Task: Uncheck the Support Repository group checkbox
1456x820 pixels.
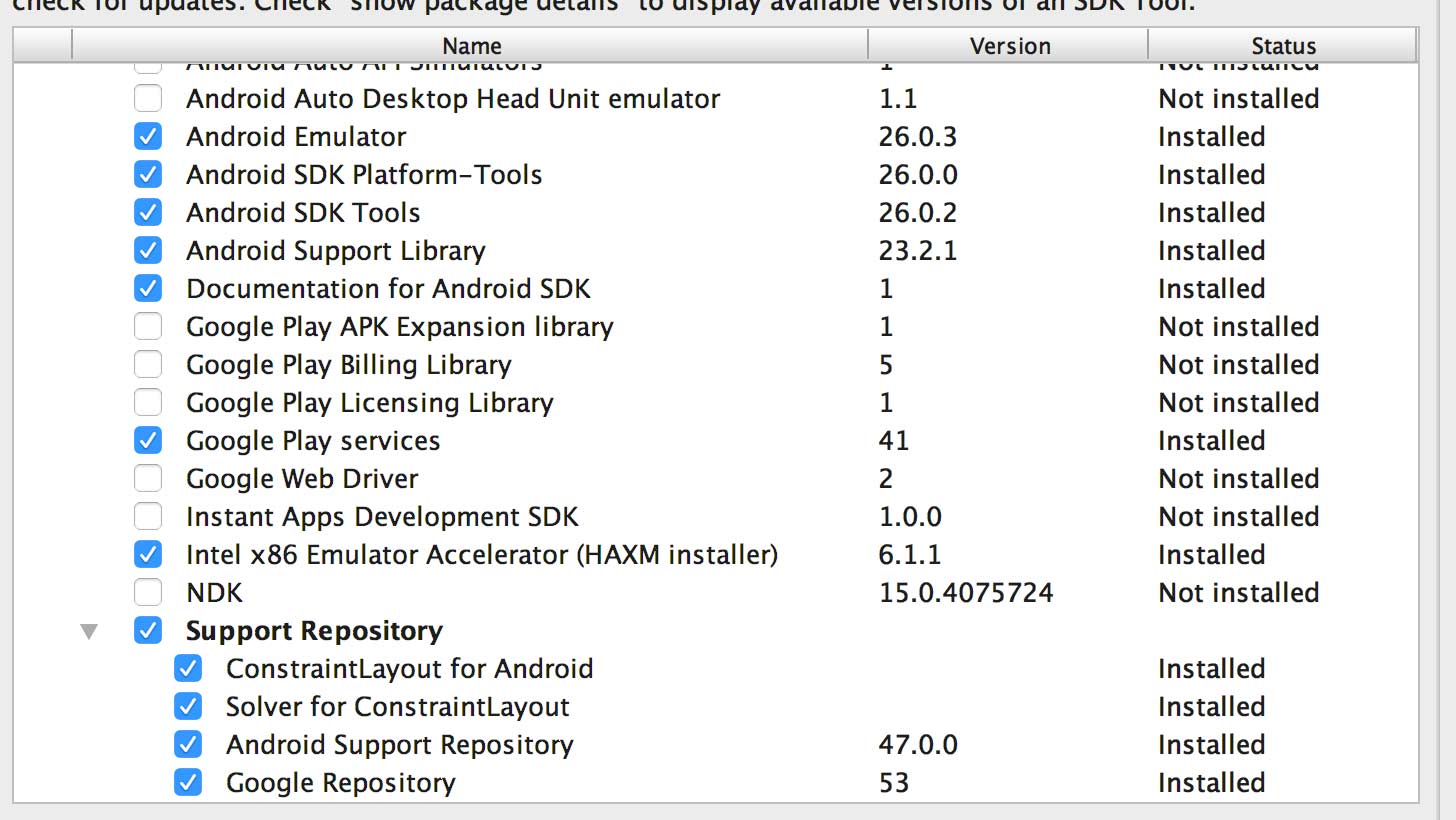Action: pyautogui.click(x=148, y=631)
